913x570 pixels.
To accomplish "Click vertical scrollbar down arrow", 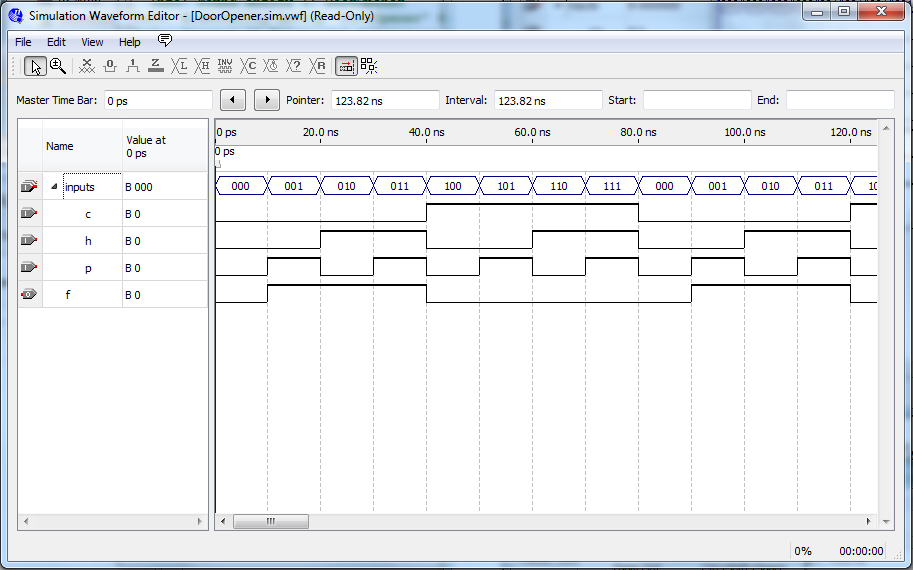I will (x=886, y=521).
